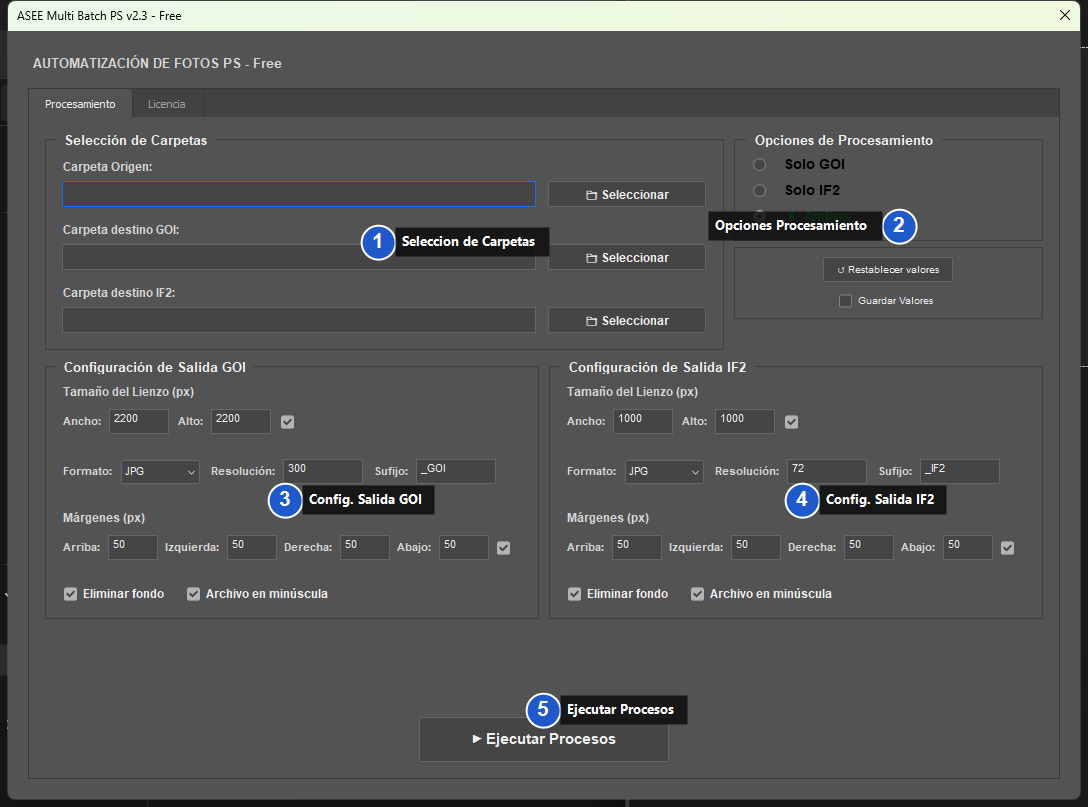
Task: Toggle GOI Archivo en minúscula checkbox
Action: point(193,594)
